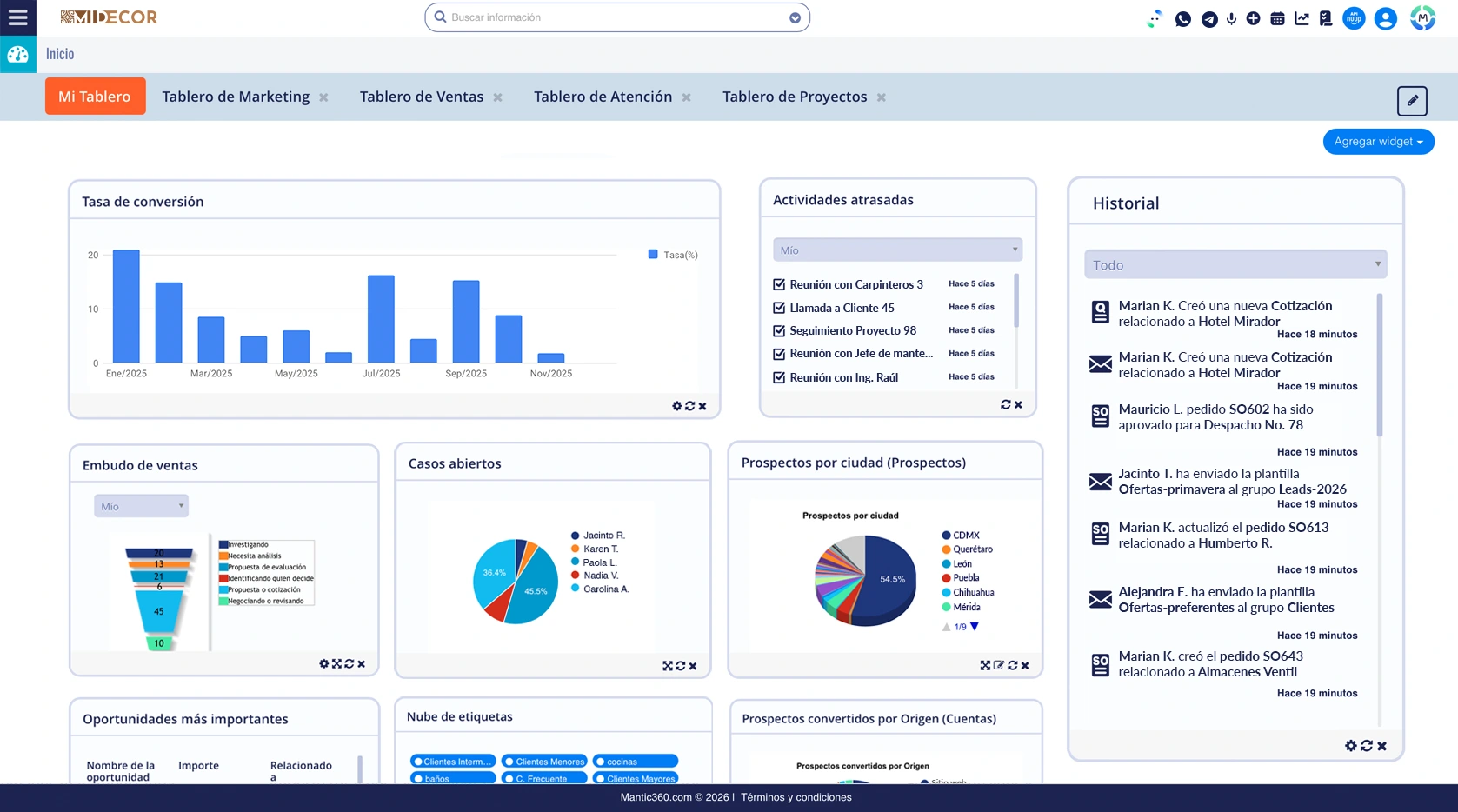Switch to Tablero de Ventas tab
Screen dimensions: 1458x812
point(422,97)
